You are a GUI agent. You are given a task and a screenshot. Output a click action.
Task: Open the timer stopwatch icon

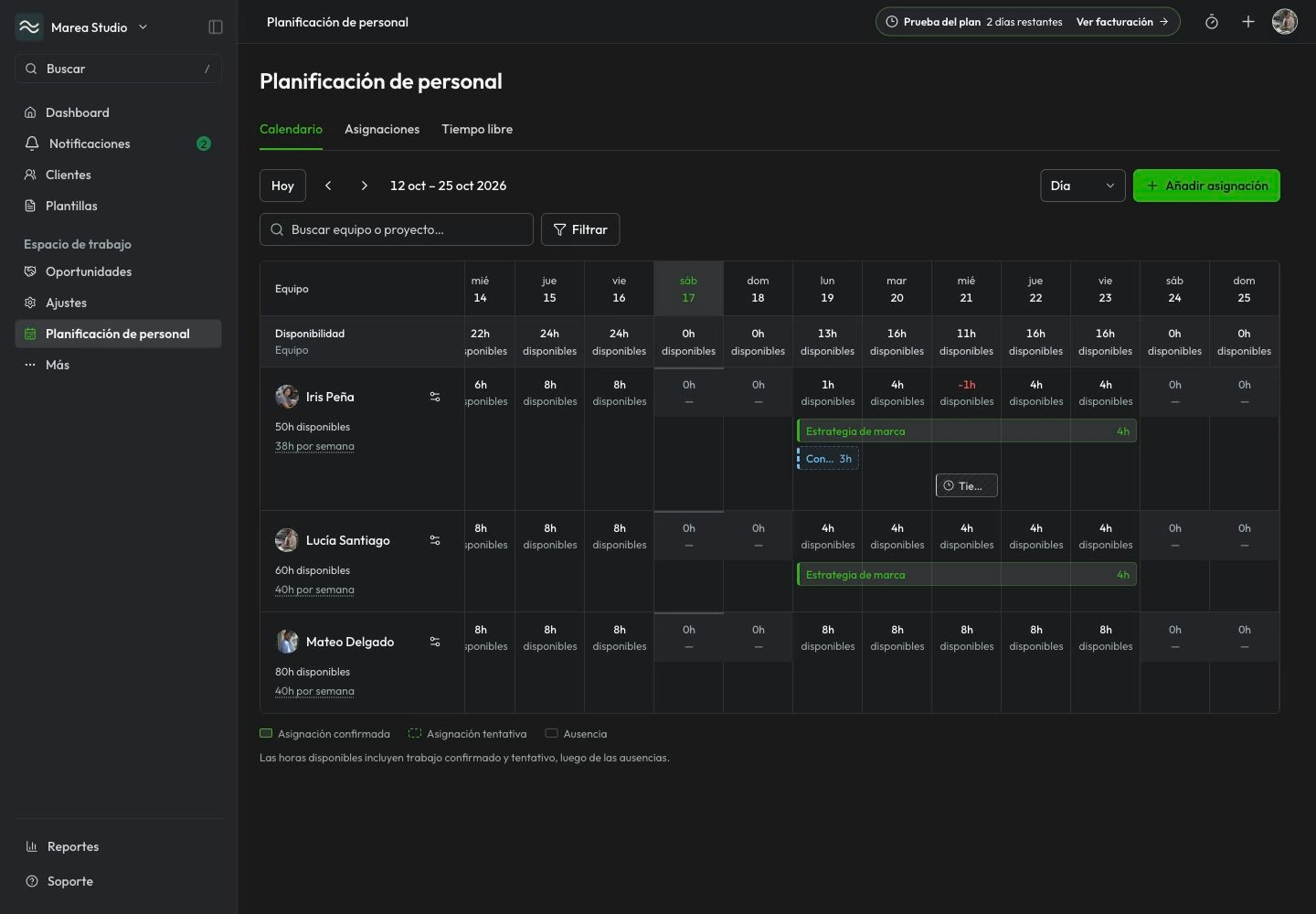[x=1212, y=22]
